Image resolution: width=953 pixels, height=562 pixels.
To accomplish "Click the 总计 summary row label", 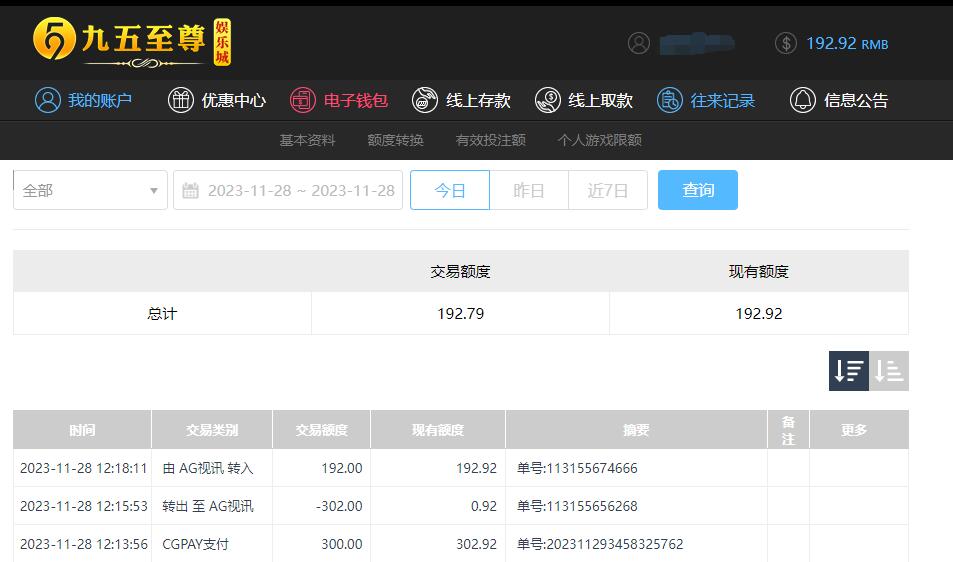I will click(x=162, y=314).
